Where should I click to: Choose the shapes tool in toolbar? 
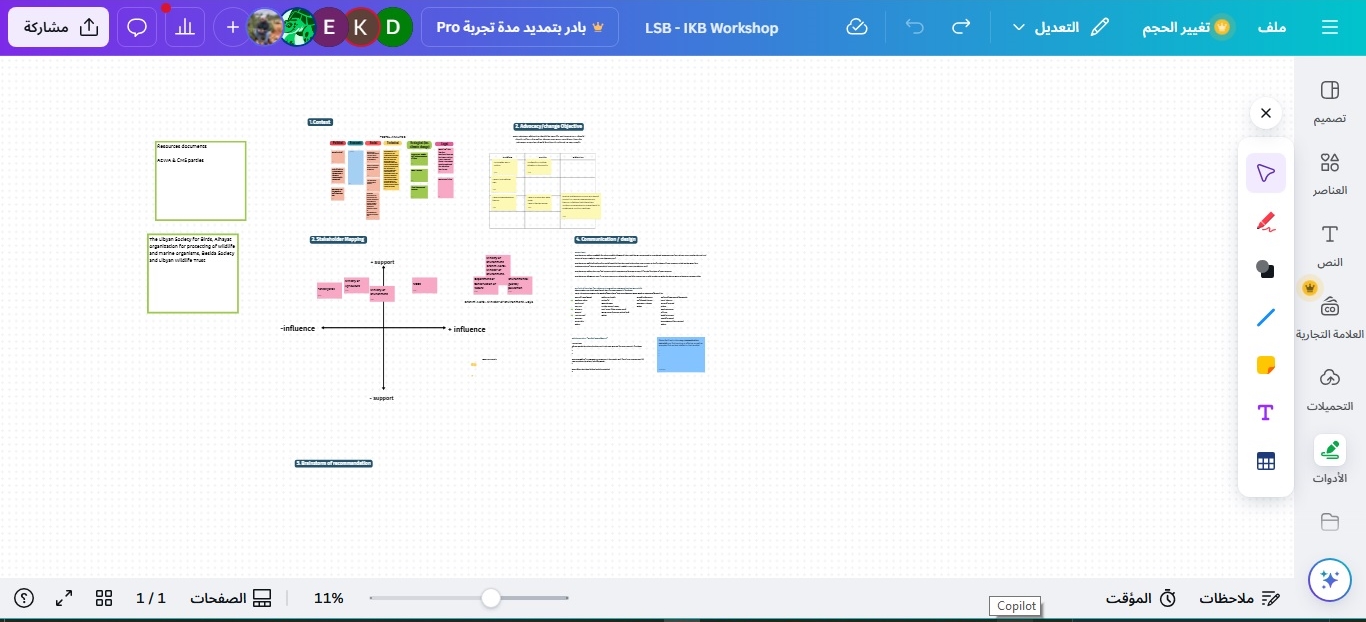tap(1265, 269)
